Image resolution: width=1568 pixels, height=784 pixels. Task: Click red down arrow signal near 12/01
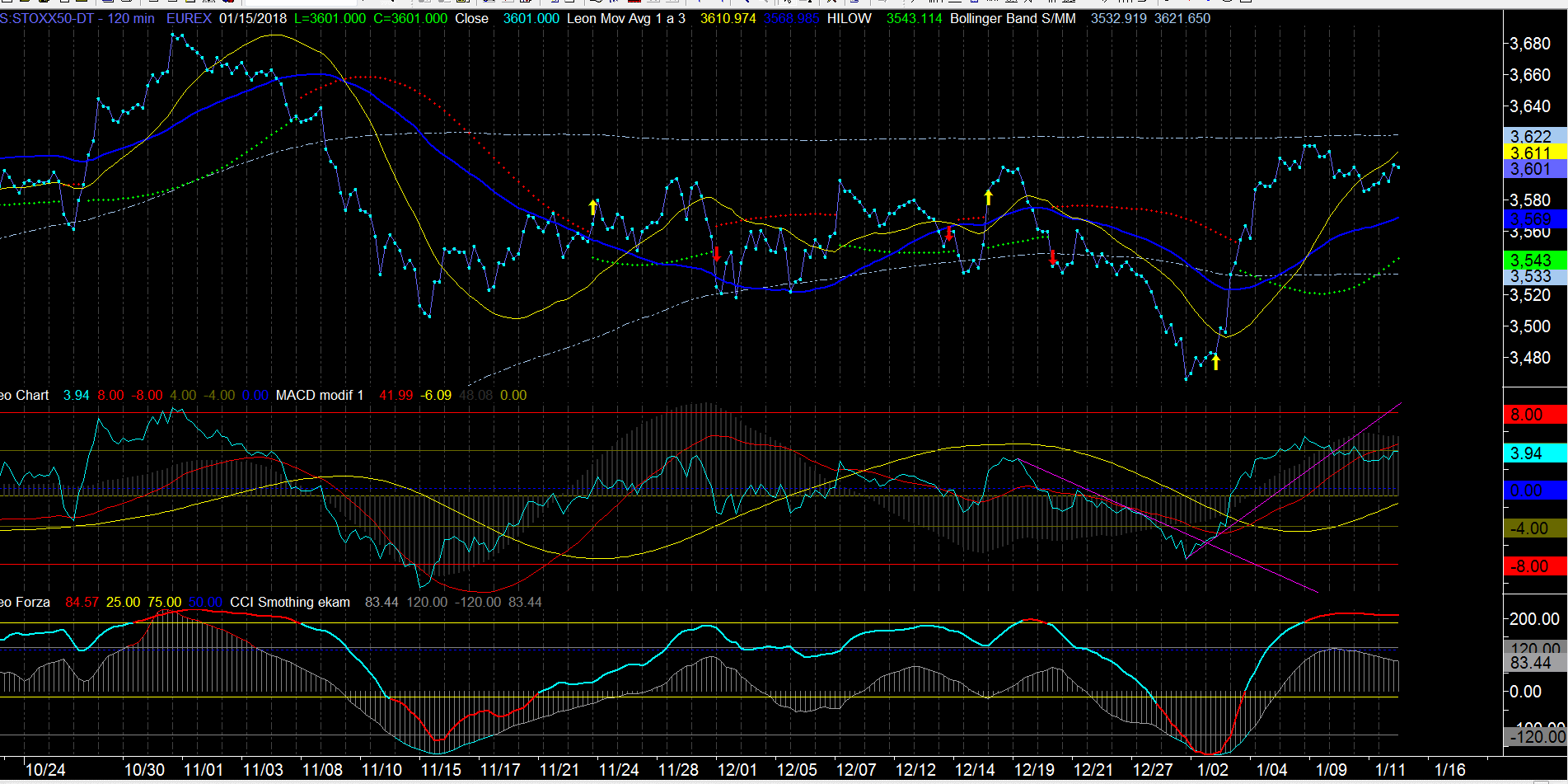717,254
